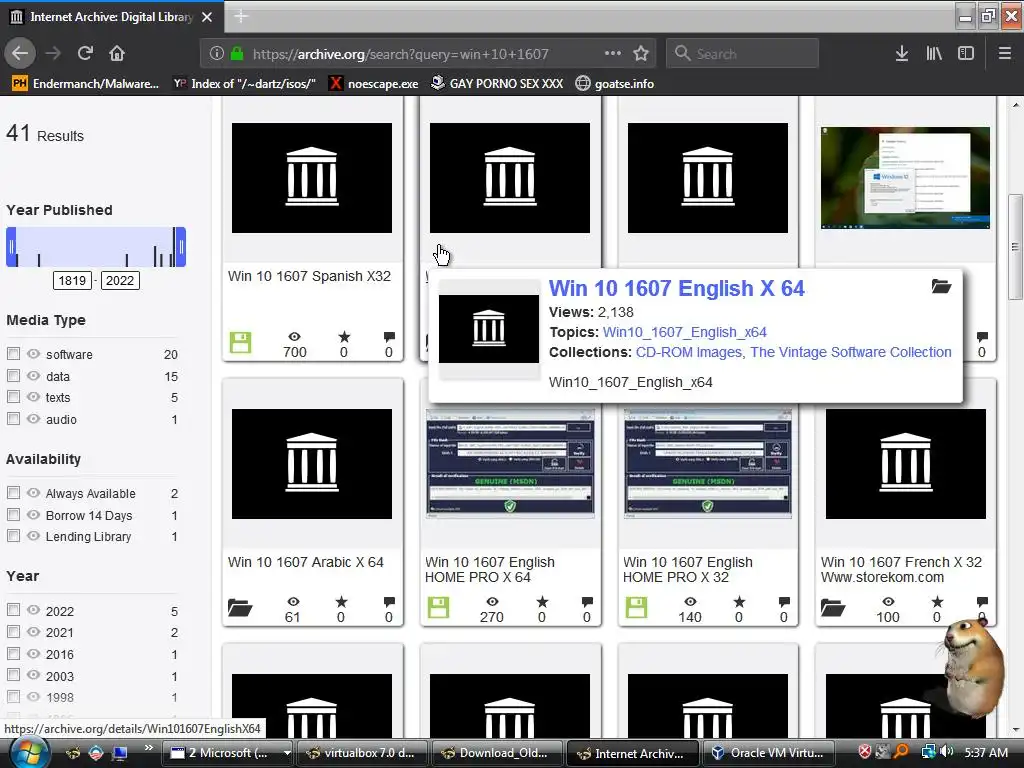Click the folder icon under French X 32
Viewport: 1024px width, 768px height.
[x=833, y=608]
